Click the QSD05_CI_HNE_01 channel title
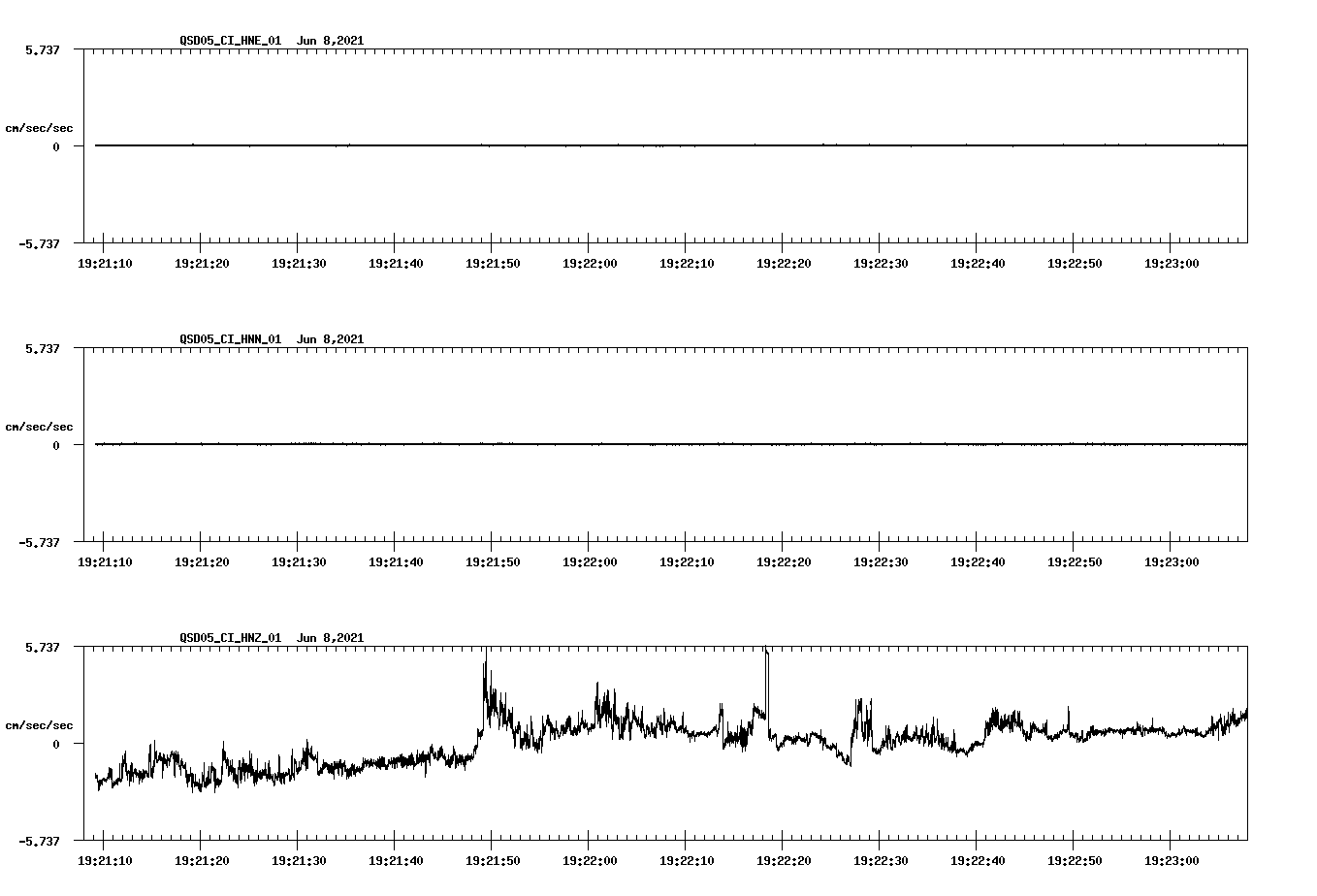This screenshot has width=1317, height=896. pyautogui.click(x=231, y=41)
